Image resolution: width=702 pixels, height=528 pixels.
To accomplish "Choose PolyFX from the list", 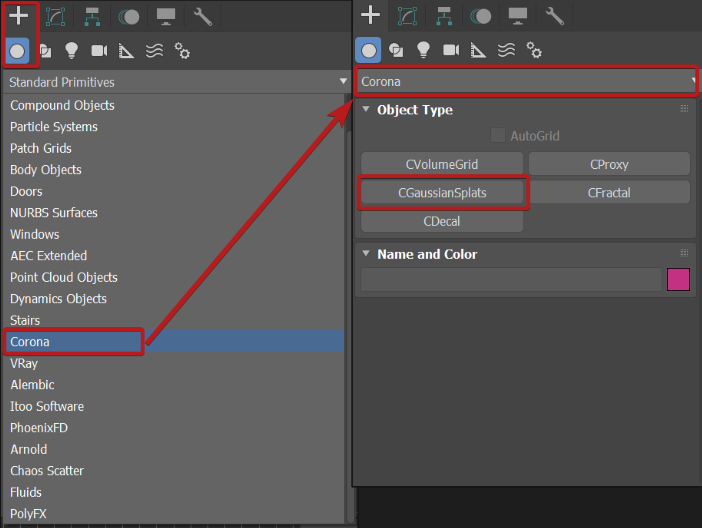I will pyautogui.click(x=174, y=514).
